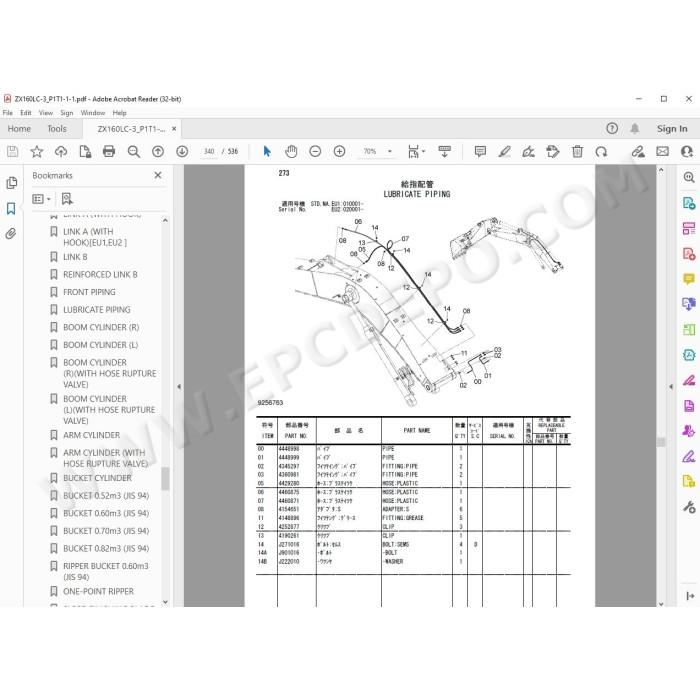Screen dimensions: 700x700
Task: Upload file to cloud icon
Action: [x=61, y=151]
